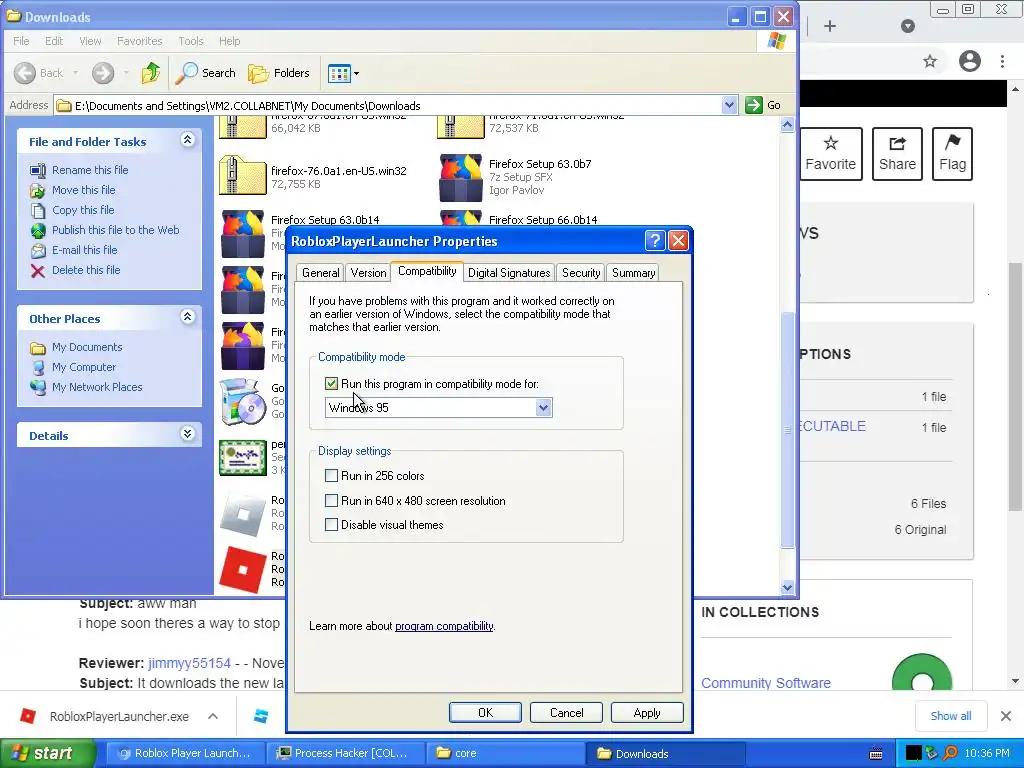Click Apply in Properties dialog
1024x768 pixels.
(647, 712)
